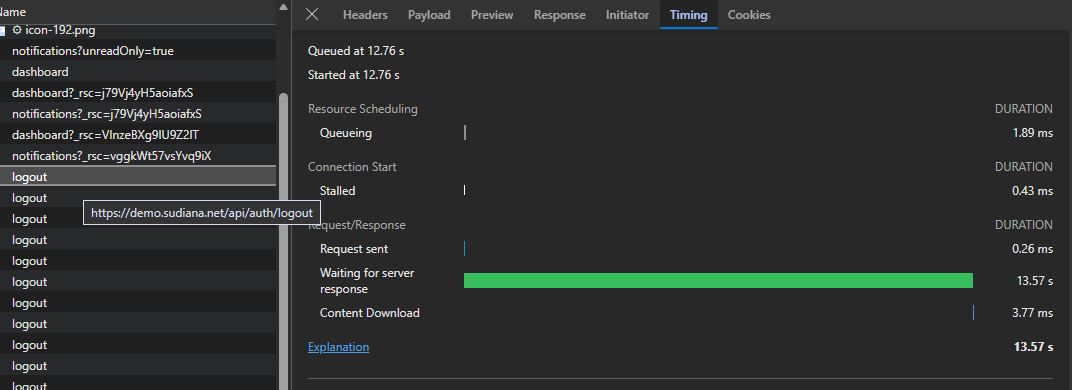Click the scroll-up arrow of request list
Image resolution: width=1072 pixels, height=390 pixels.
click(284, 7)
